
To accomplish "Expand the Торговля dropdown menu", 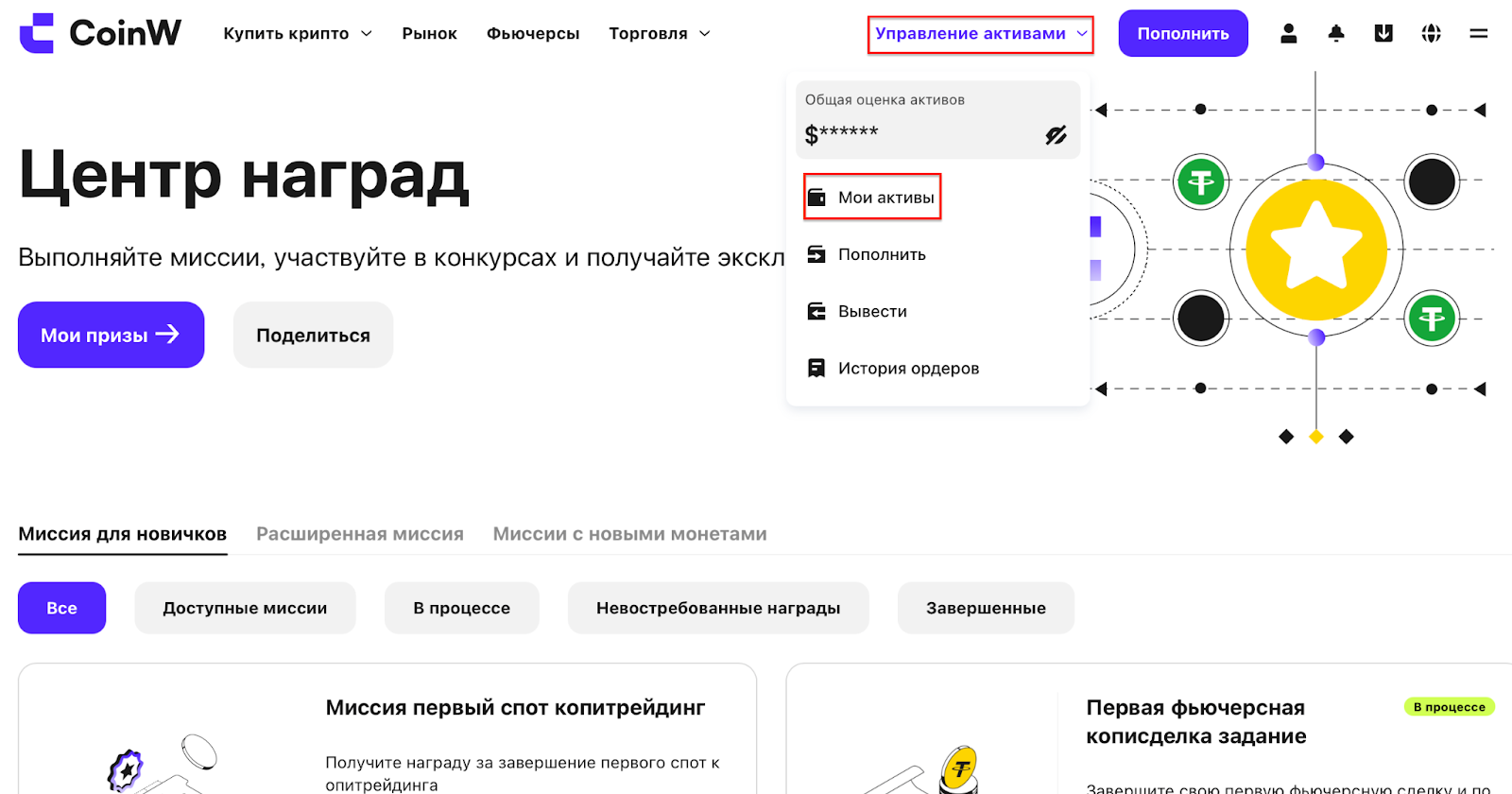I will (660, 33).
